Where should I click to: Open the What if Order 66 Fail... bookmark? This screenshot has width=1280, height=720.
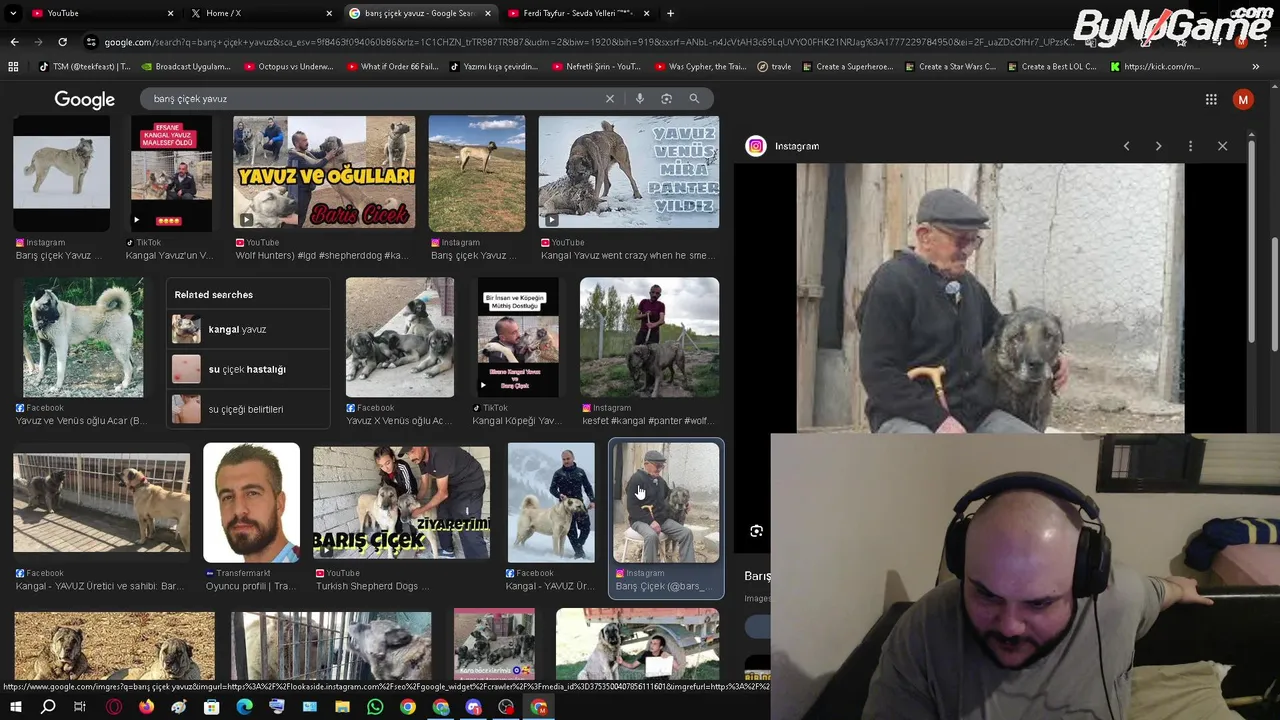coord(392,67)
